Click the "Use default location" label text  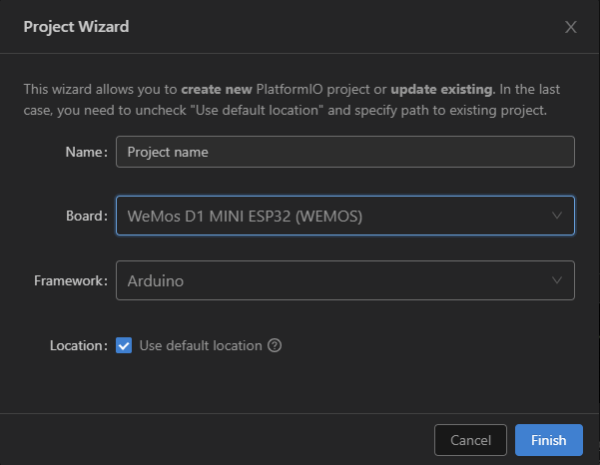[x=200, y=345]
